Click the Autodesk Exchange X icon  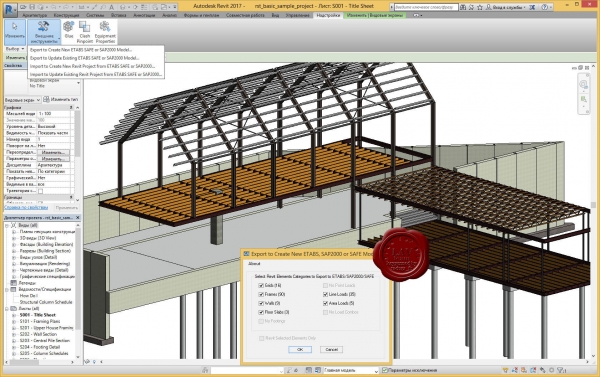(532, 7)
